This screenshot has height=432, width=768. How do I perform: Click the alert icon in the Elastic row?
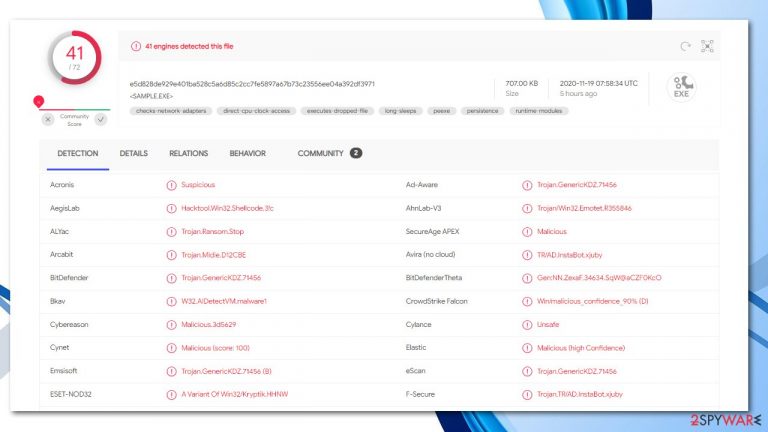pos(527,348)
